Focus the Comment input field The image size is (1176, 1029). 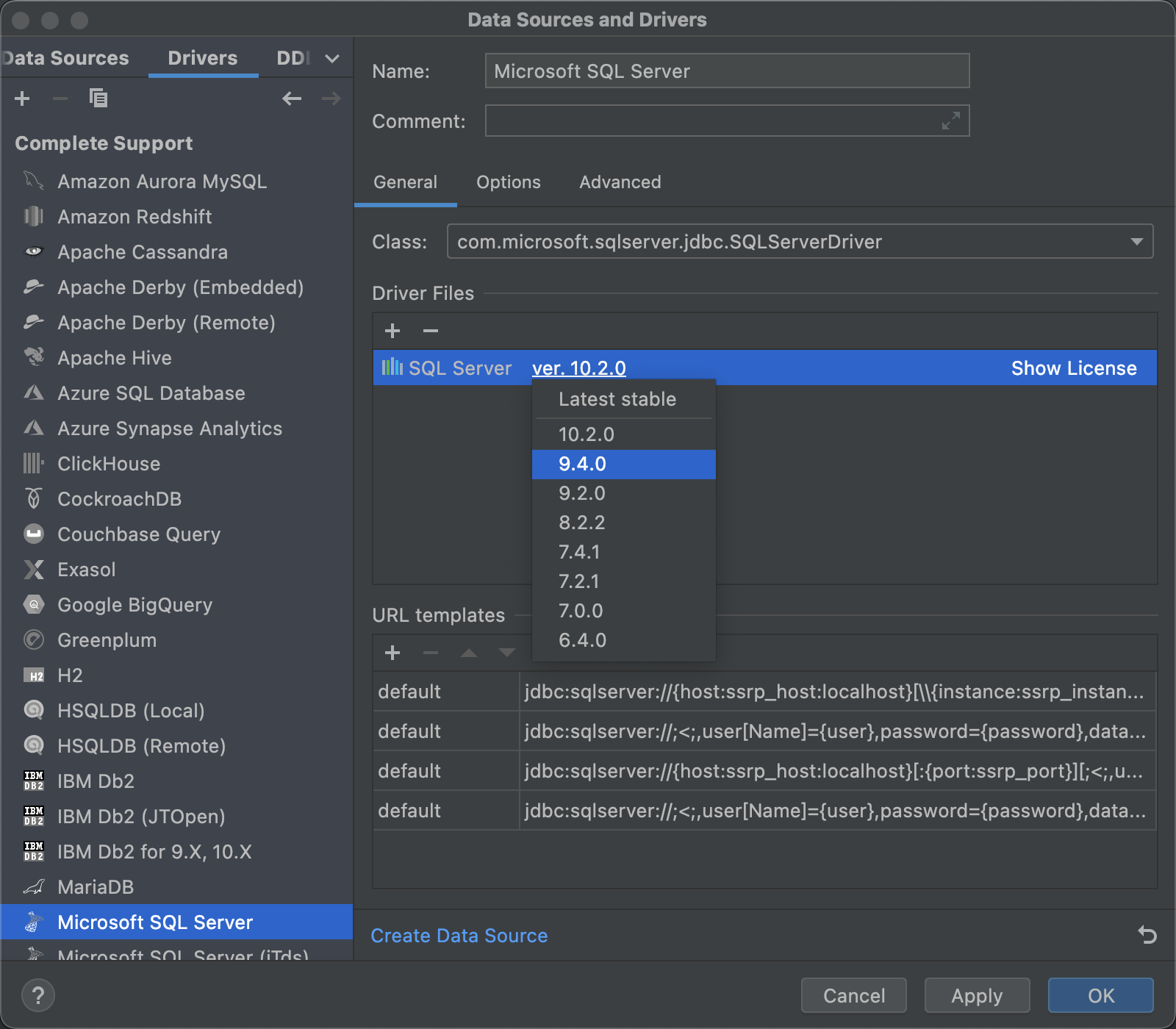727,121
